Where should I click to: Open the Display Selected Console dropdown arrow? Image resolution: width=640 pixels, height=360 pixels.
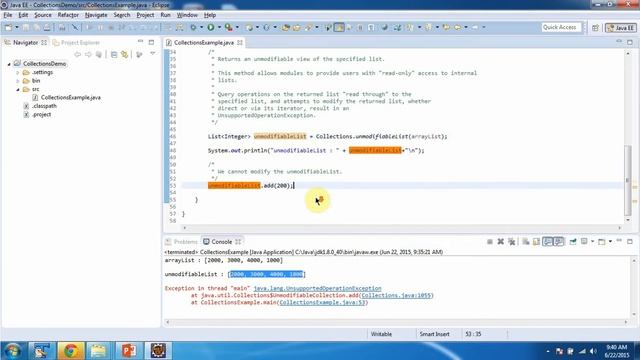point(592,242)
